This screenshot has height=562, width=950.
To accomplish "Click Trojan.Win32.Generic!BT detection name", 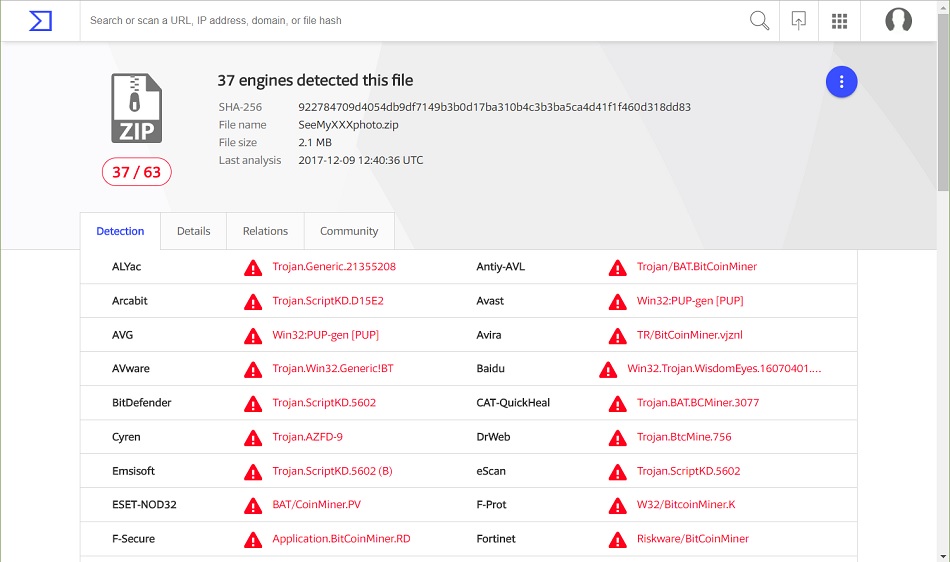I will click(x=333, y=368).
